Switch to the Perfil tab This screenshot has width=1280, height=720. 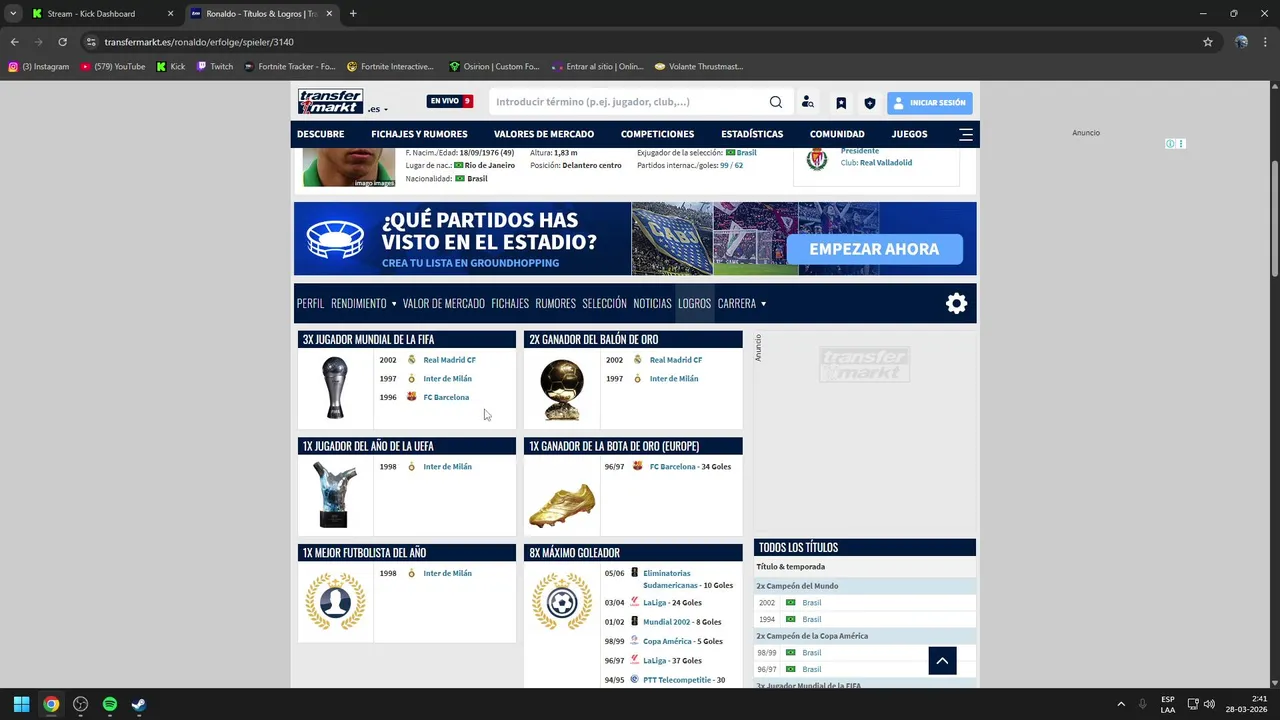click(310, 303)
